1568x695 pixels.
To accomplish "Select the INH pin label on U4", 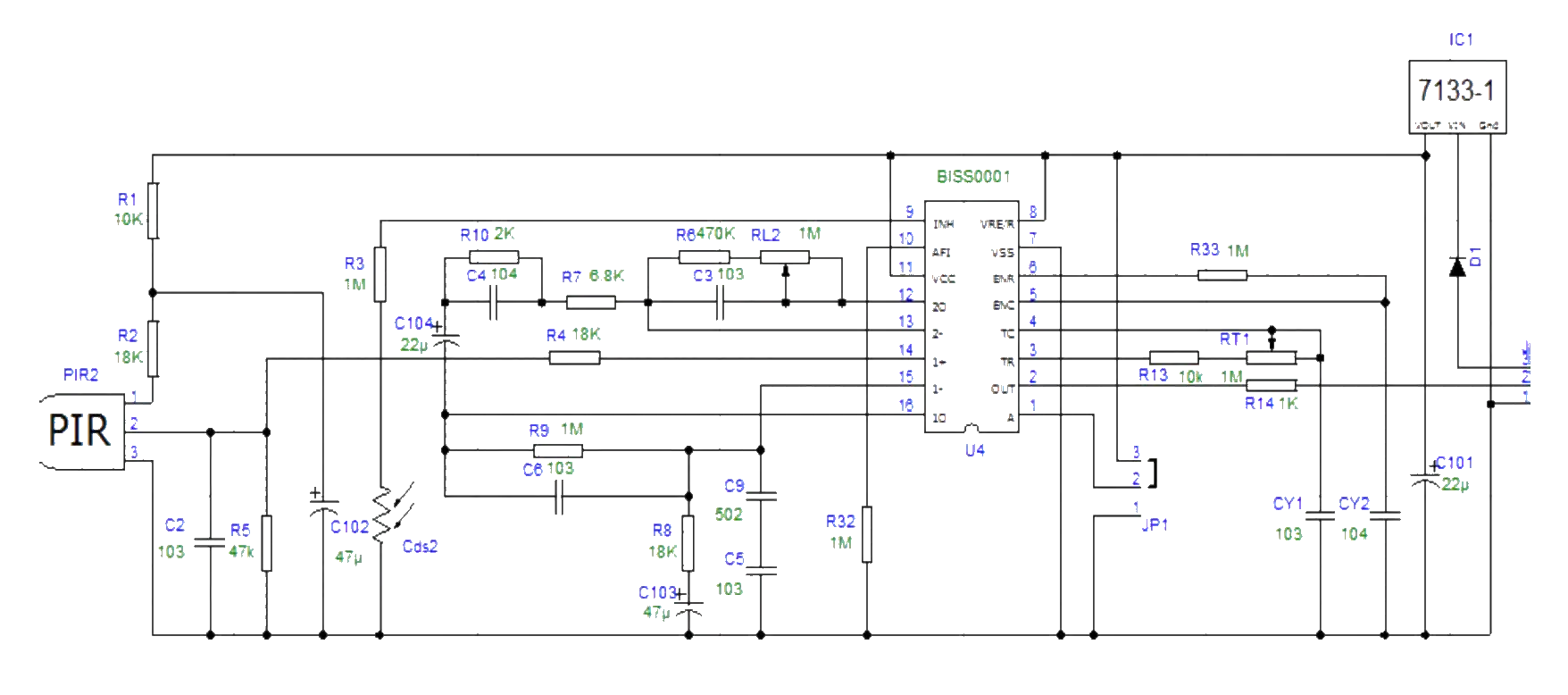I will pos(943,224).
